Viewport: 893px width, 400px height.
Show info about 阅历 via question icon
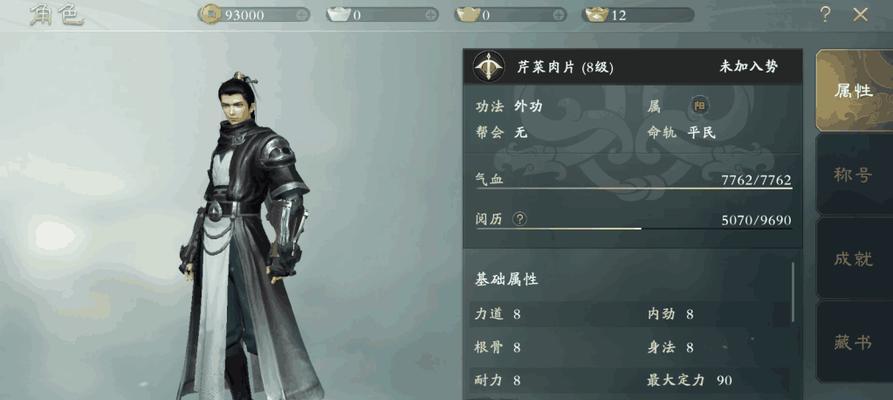tap(519, 219)
